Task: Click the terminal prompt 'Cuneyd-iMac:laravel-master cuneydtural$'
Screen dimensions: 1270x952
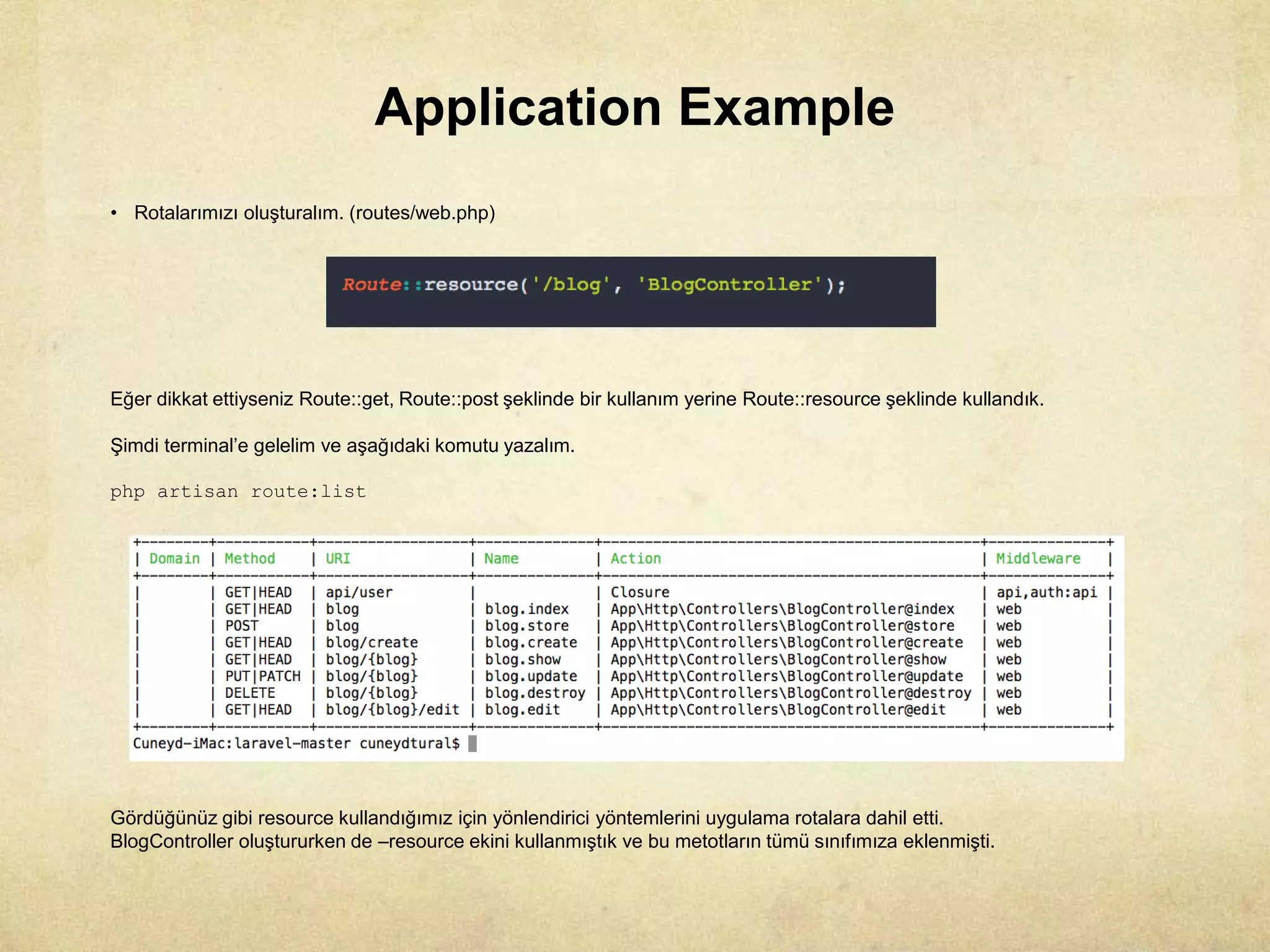Action: [296, 743]
